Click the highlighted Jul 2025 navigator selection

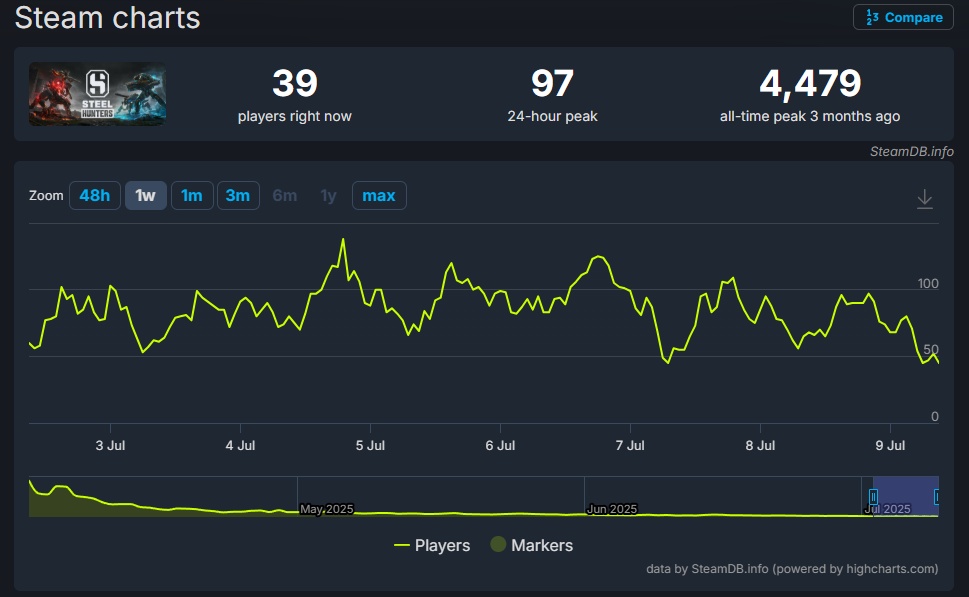point(905,496)
